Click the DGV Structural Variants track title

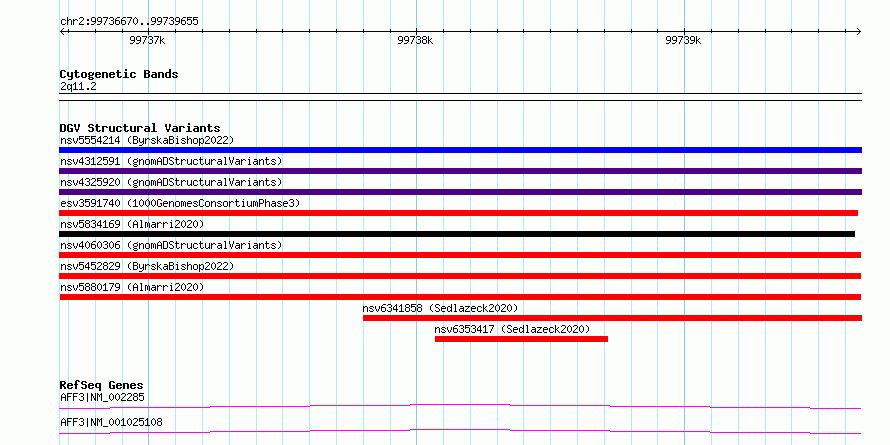pos(140,128)
